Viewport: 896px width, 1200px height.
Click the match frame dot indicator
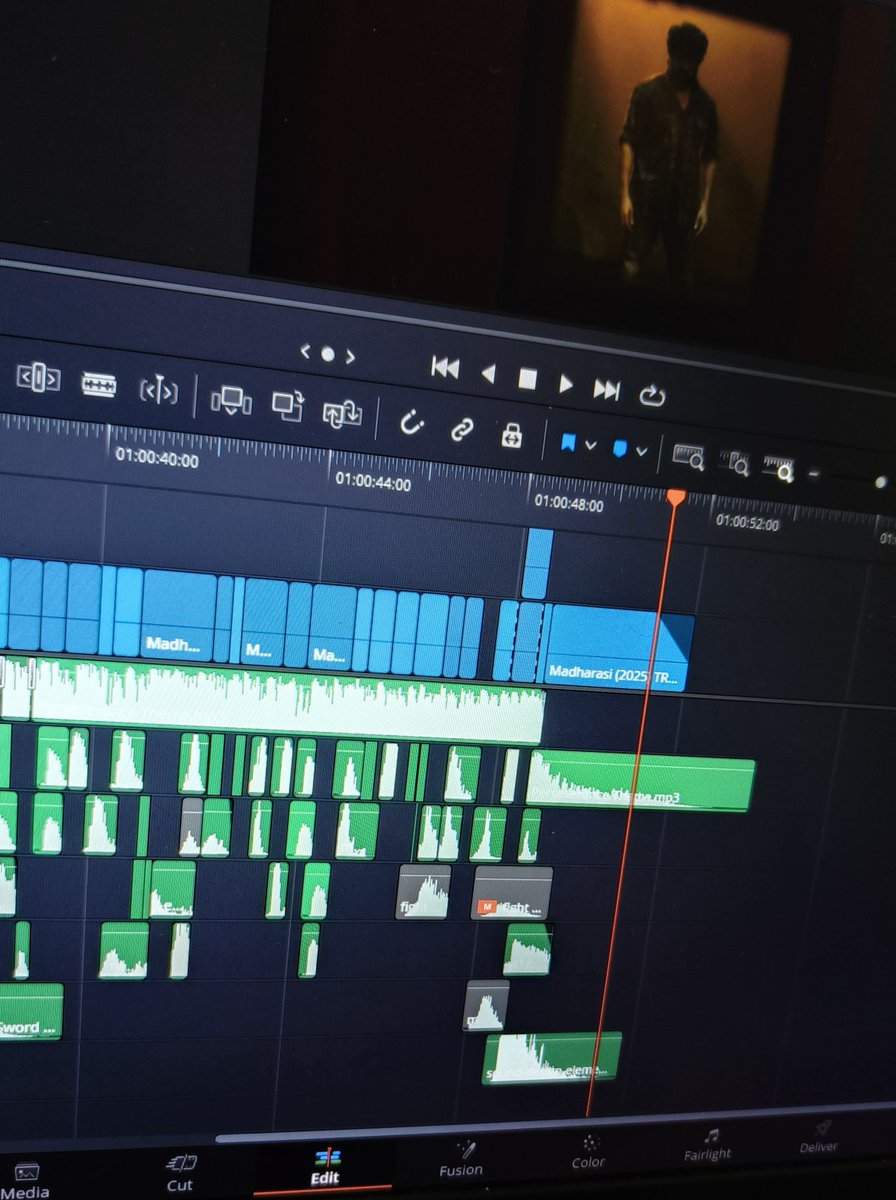pos(326,354)
